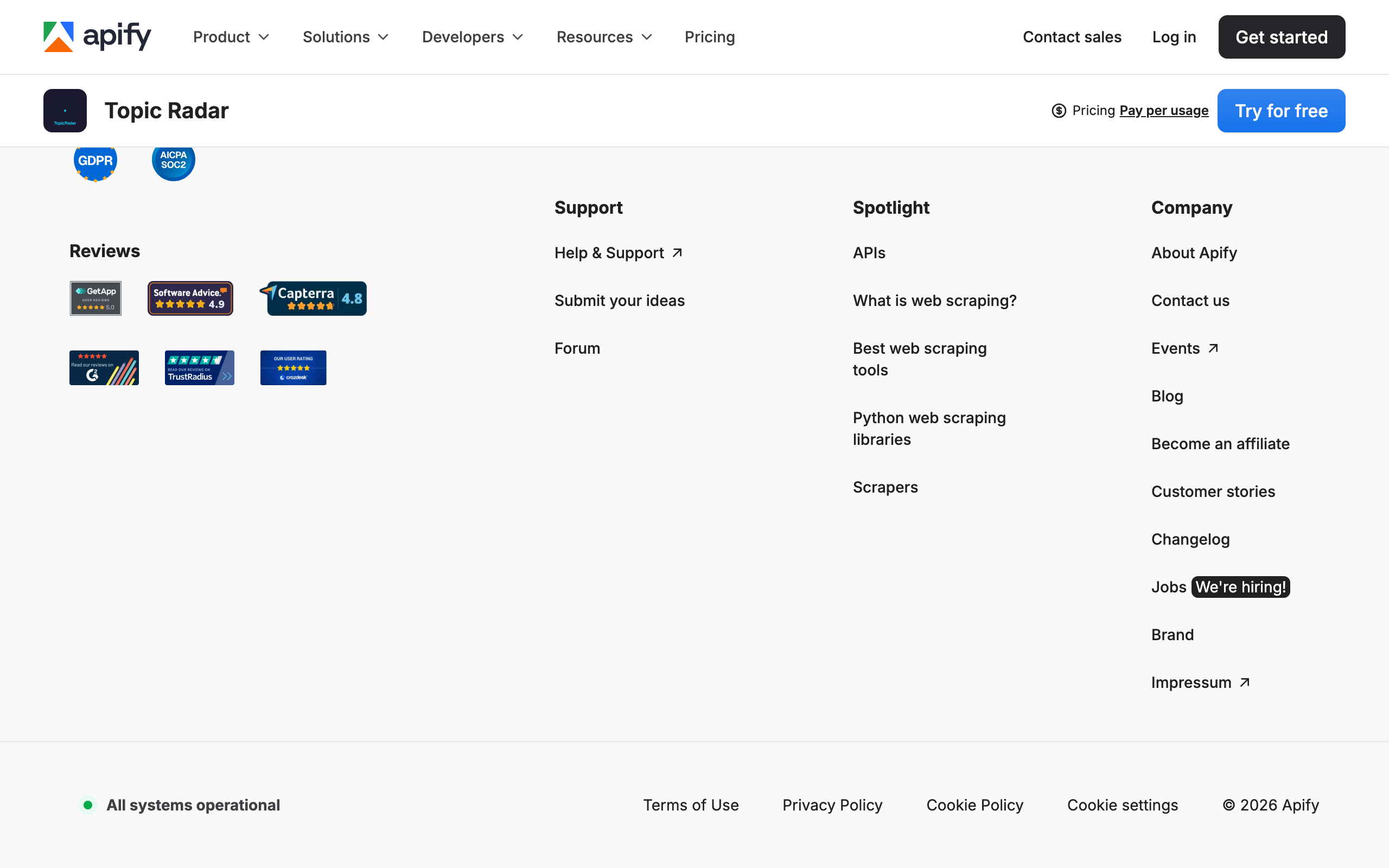Open the Crozdesk user rating badge
The width and height of the screenshot is (1389, 868).
293,367
